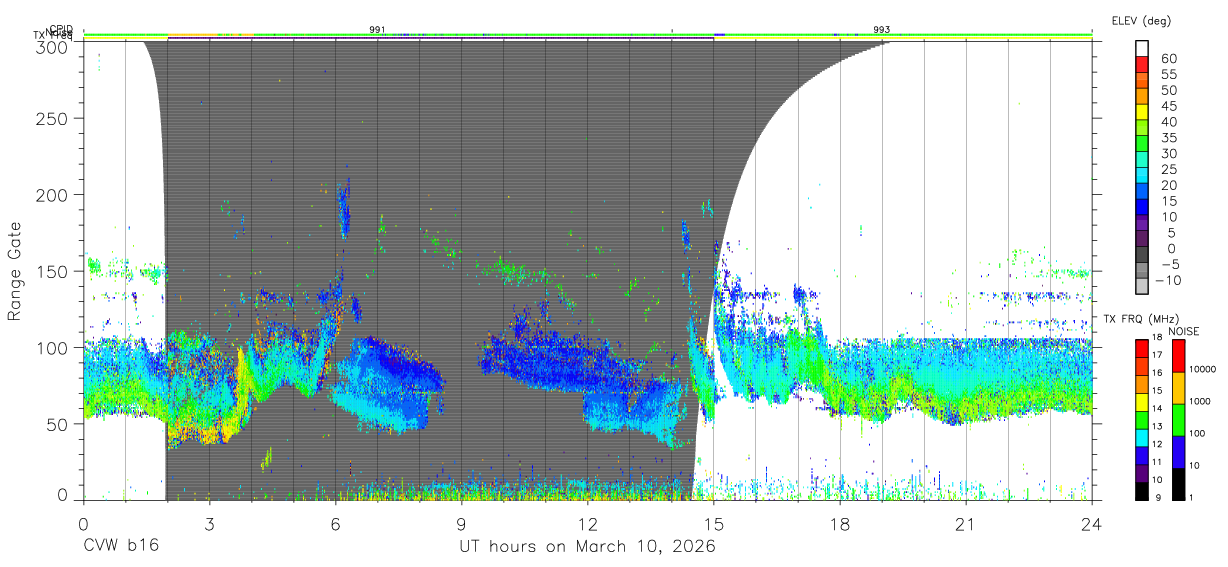
Task: Click range gate tick label 250
Action: 51,118
